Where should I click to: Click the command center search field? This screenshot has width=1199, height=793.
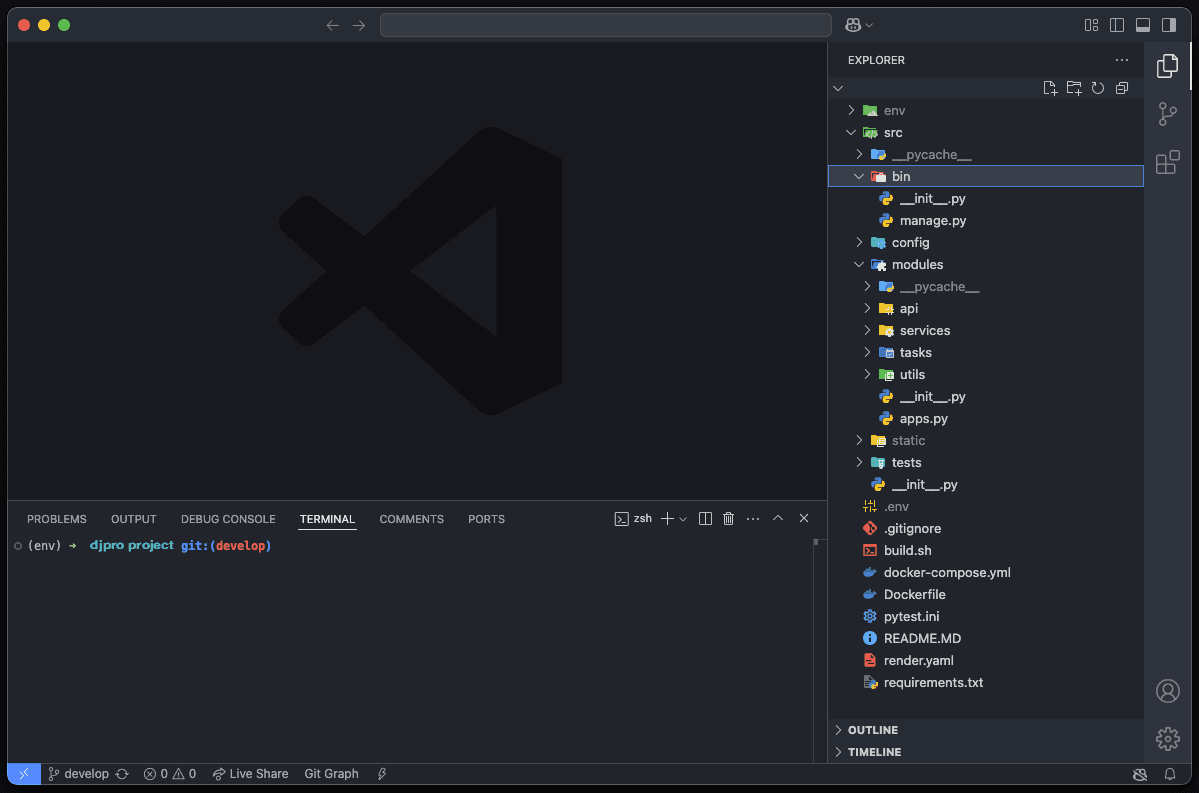point(606,25)
